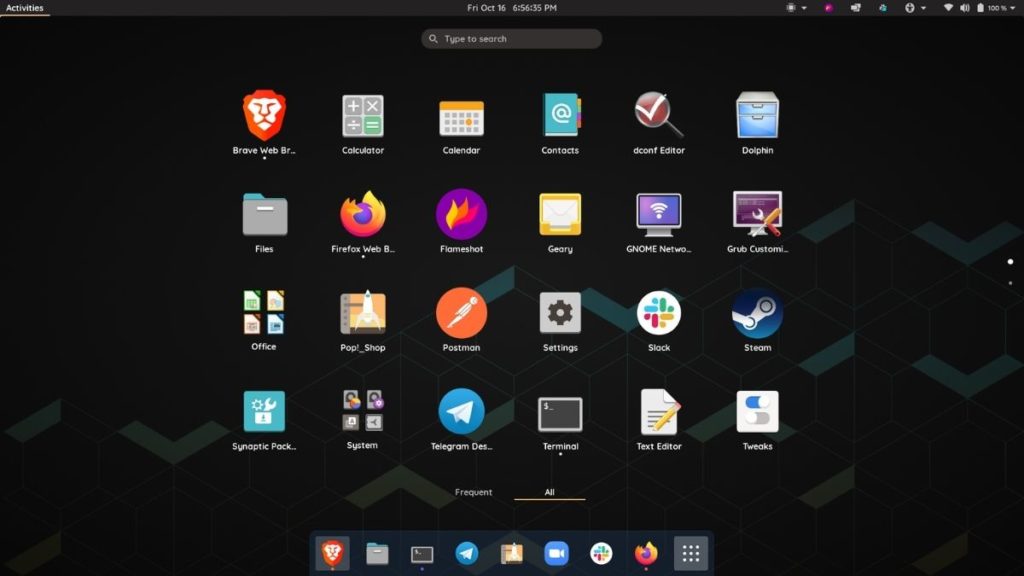Click the Activities button in top bar
1024x576 pixels.
(25, 7)
